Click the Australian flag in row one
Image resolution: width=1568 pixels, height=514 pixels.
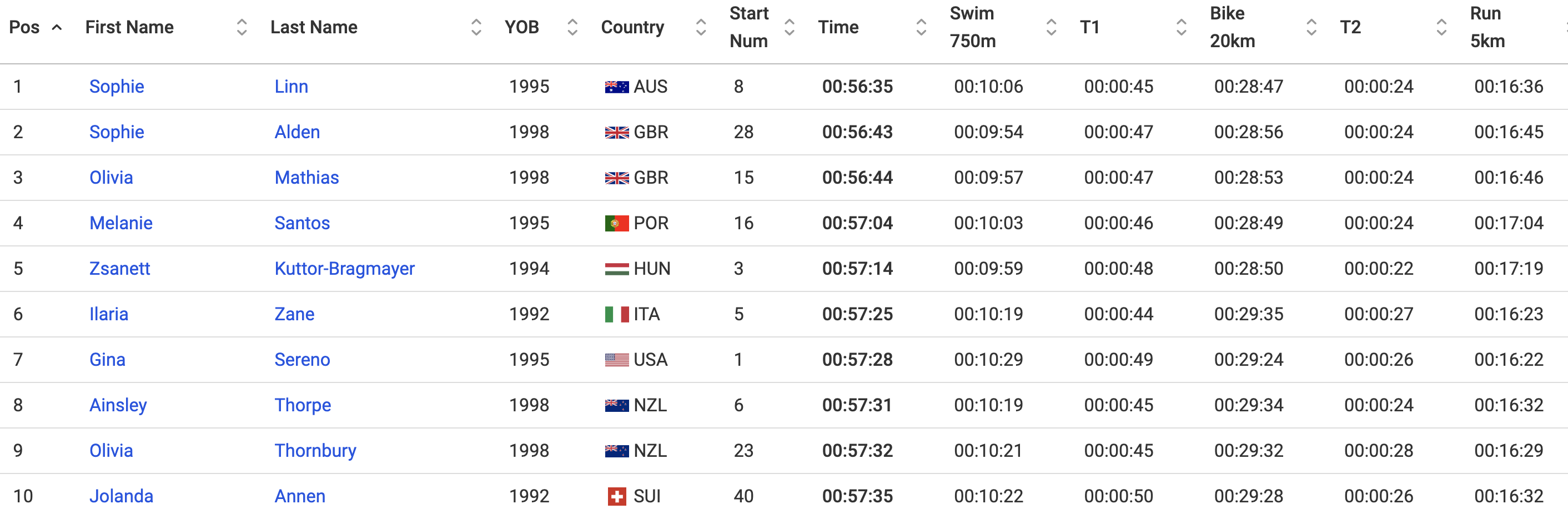(617, 87)
